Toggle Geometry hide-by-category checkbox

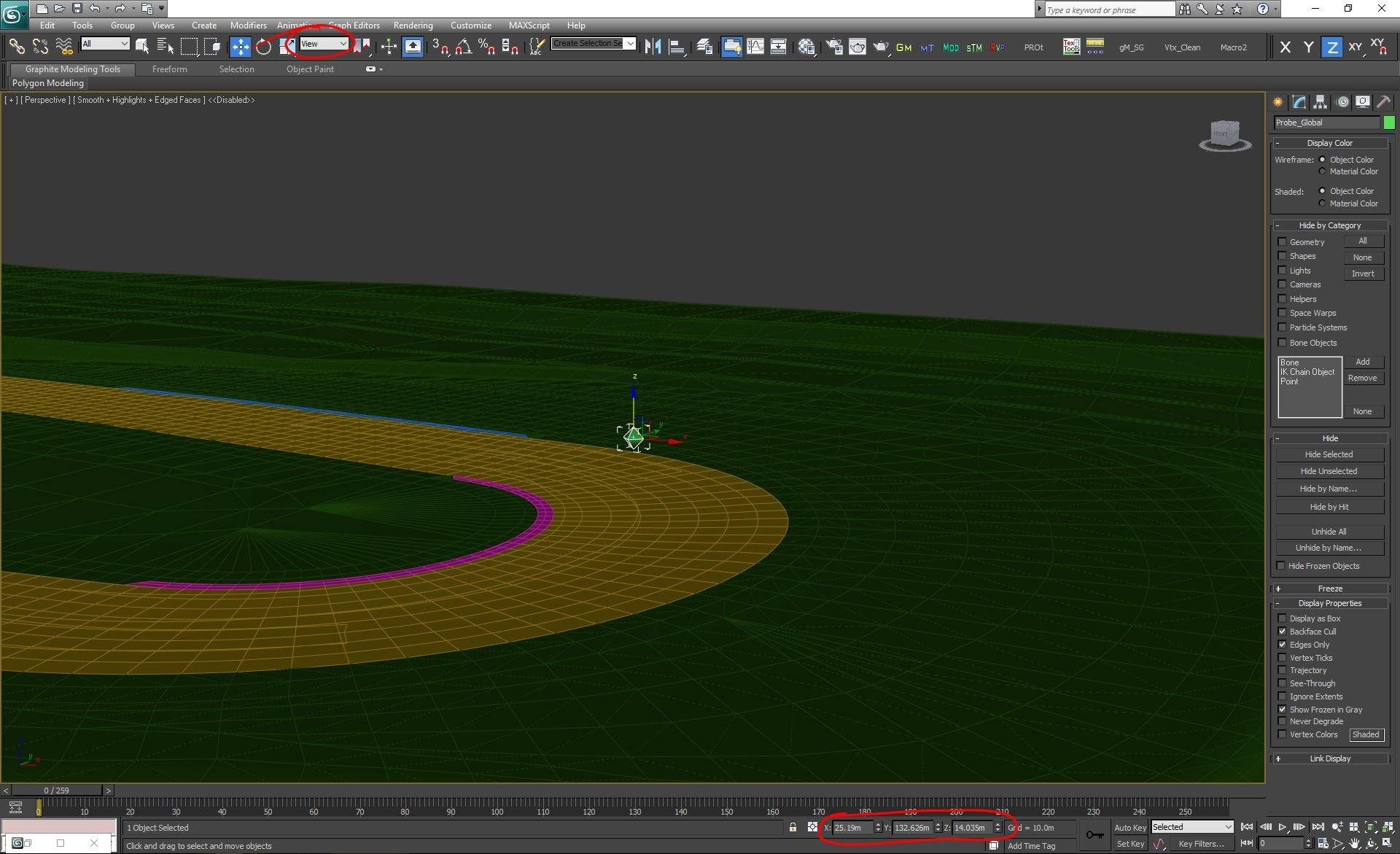tap(1282, 241)
